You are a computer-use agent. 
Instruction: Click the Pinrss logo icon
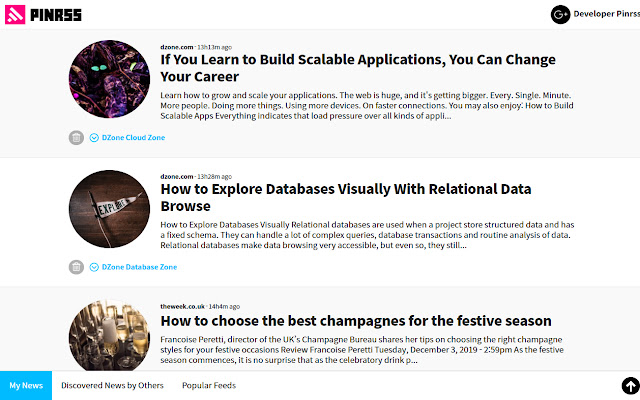point(14,14)
